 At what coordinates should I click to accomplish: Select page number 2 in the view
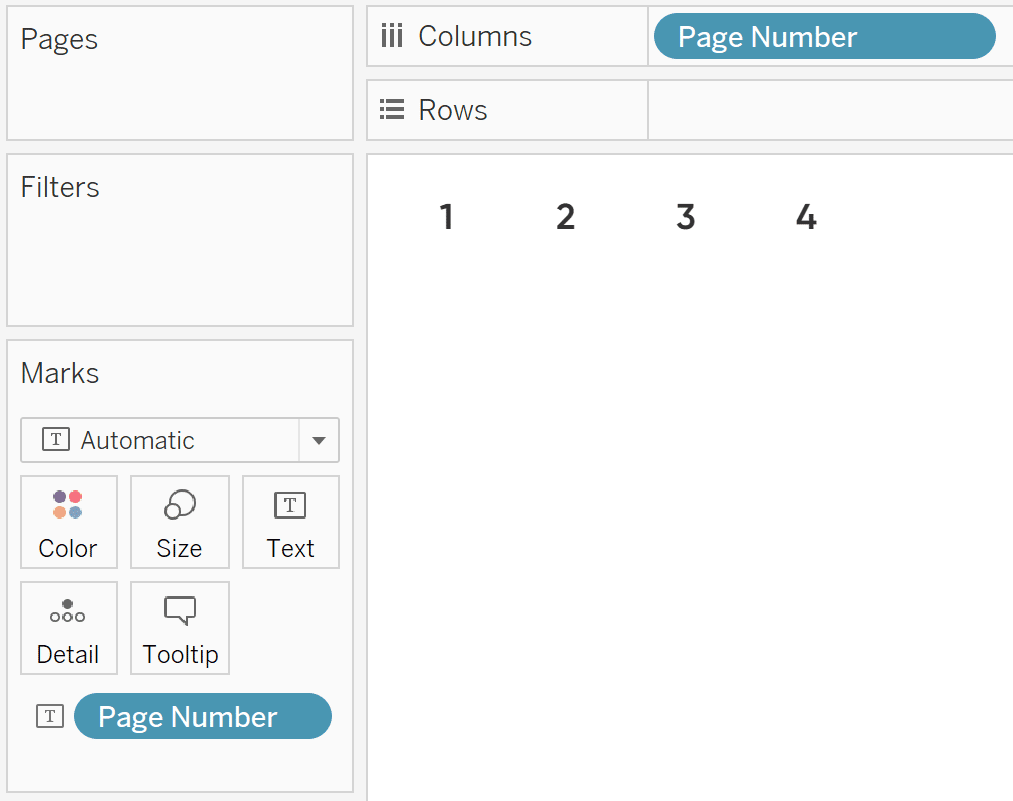[566, 217]
